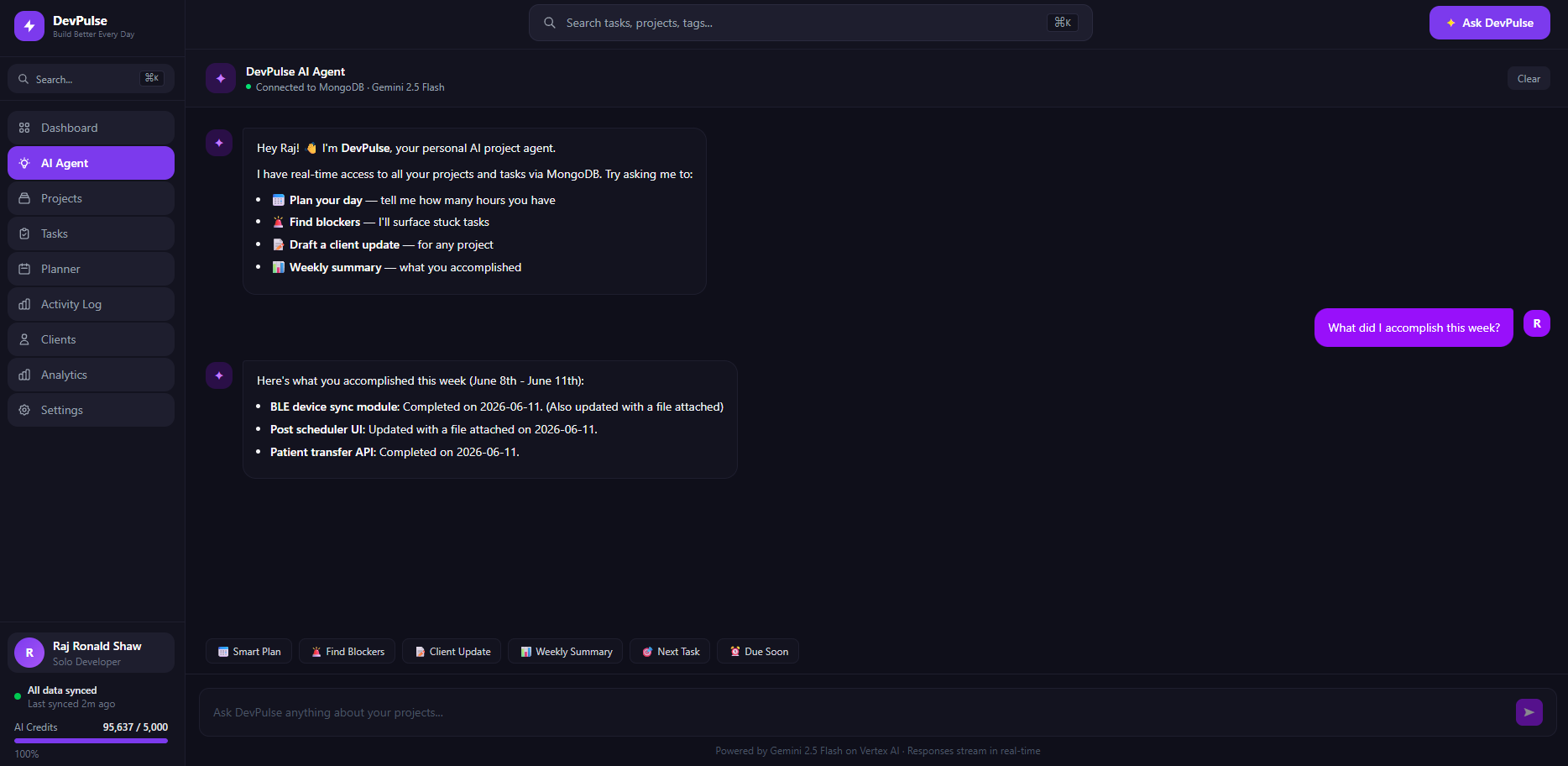Choose the Due Soon quick prompt
Image resolution: width=1568 pixels, height=766 pixels.
pos(758,652)
